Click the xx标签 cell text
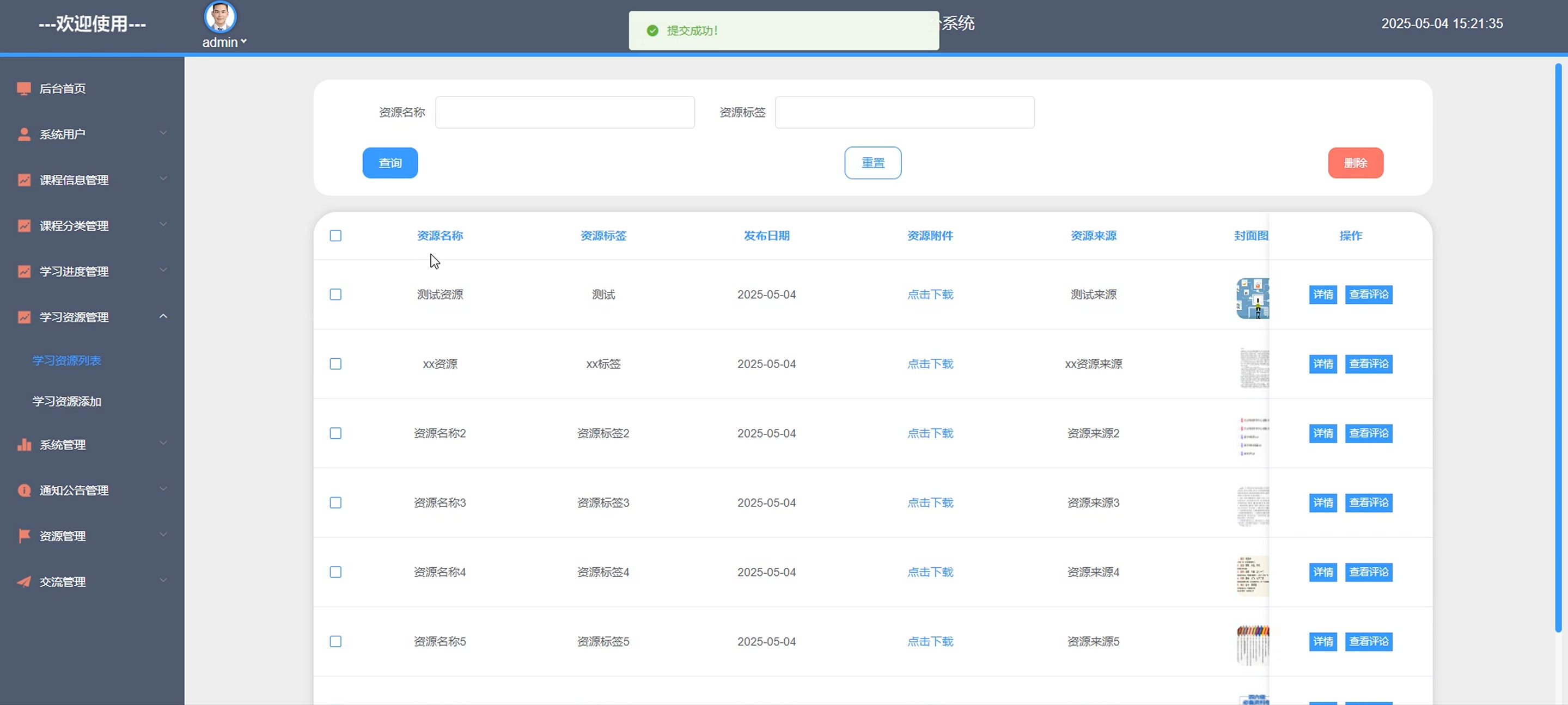Screen dimensions: 1568x705 pos(603,364)
